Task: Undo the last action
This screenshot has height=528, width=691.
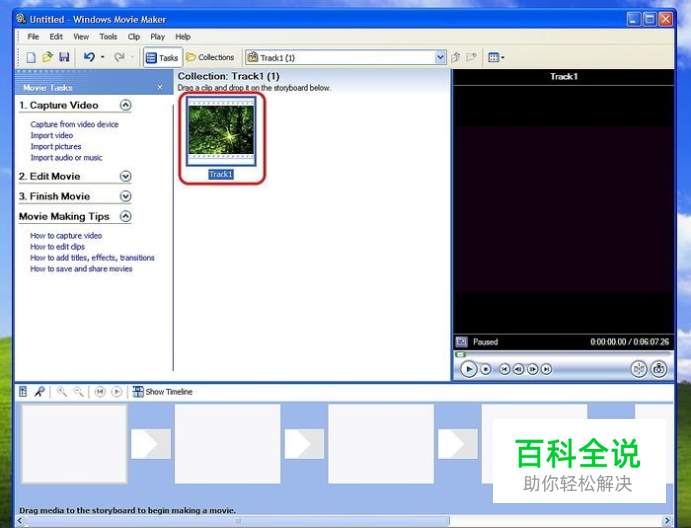Action: tap(89, 57)
